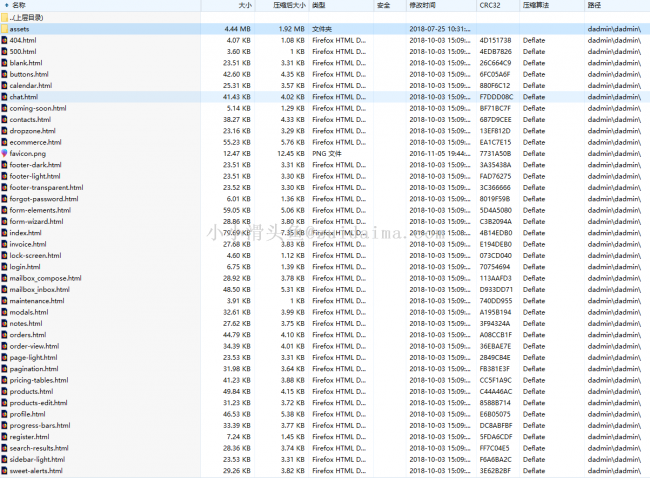The width and height of the screenshot is (650, 478).
Task: Go up via the parent directory entry
Action: (28, 18)
